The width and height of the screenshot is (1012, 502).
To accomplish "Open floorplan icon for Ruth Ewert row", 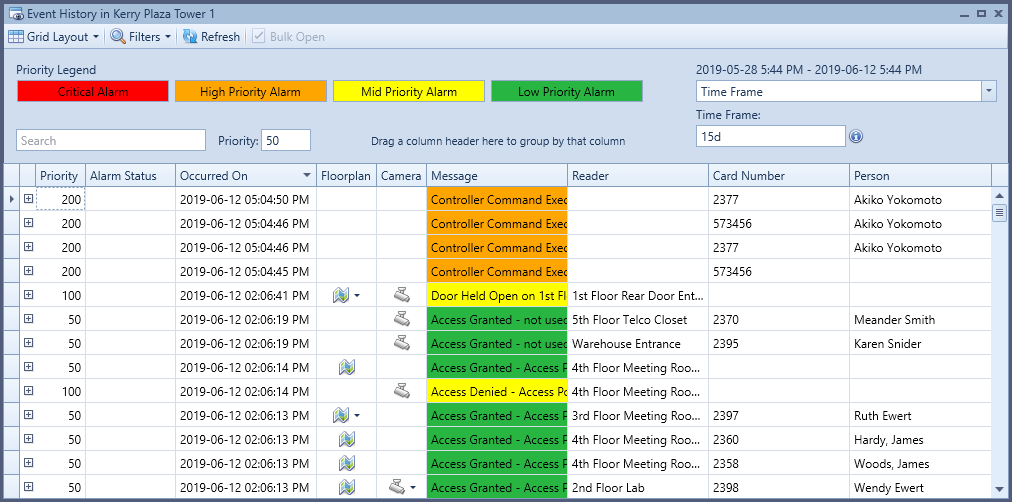I will click(x=341, y=416).
